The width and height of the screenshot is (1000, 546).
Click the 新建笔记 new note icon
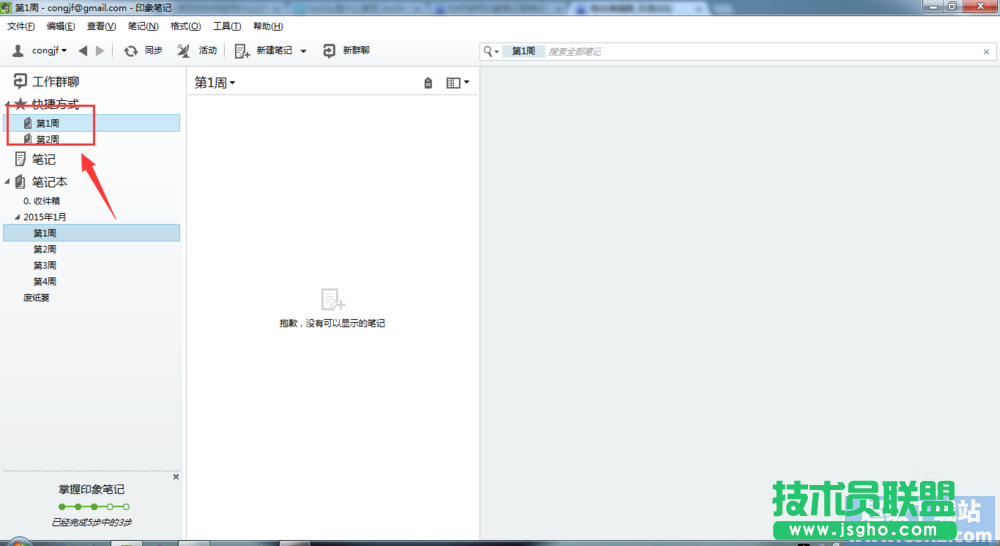[x=242, y=51]
